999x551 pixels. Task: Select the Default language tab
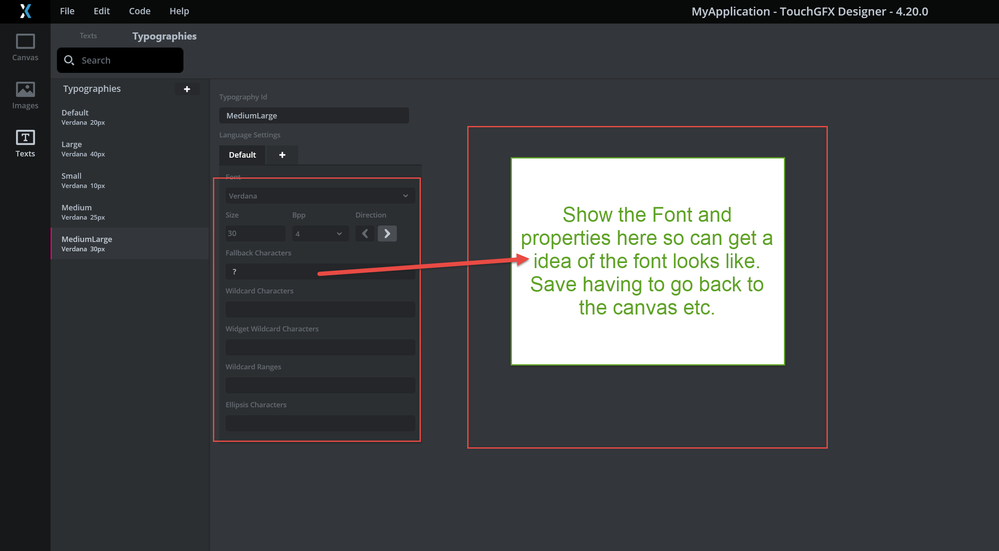click(x=242, y=155)
